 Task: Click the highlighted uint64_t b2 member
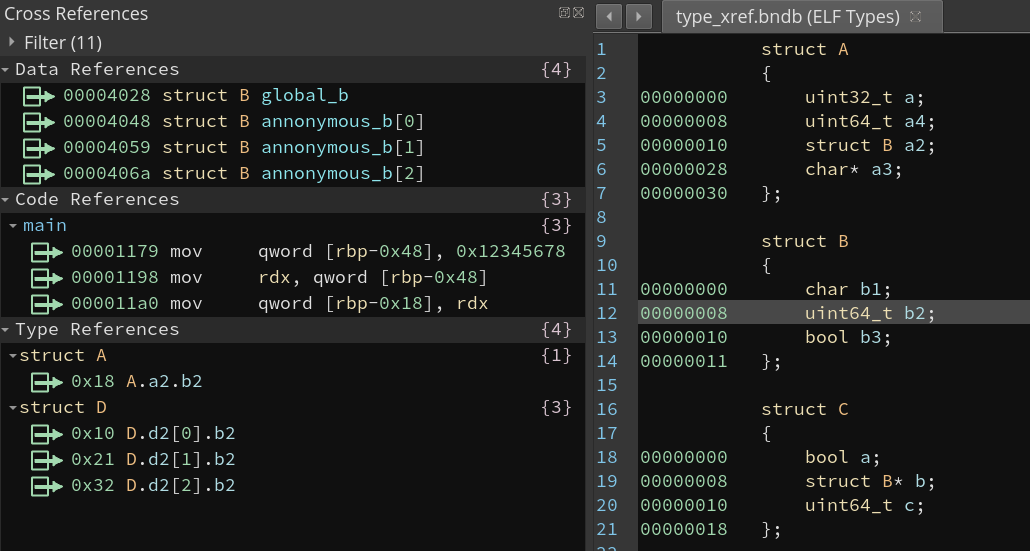click(x=870, y=313)
